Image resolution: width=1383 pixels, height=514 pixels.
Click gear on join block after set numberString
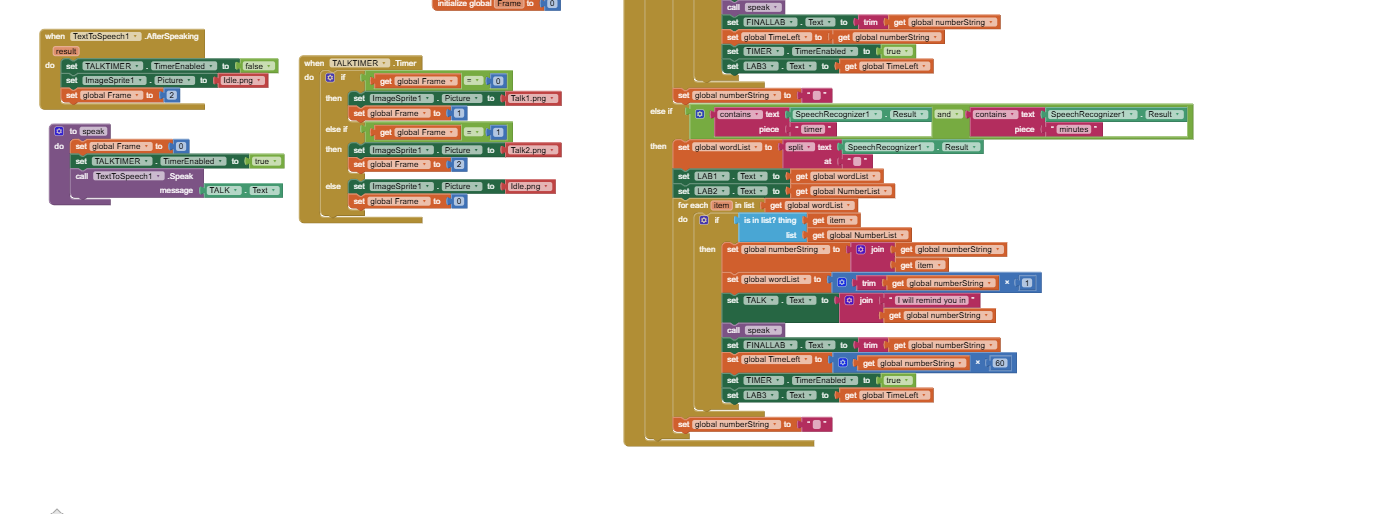coord(860,249)
